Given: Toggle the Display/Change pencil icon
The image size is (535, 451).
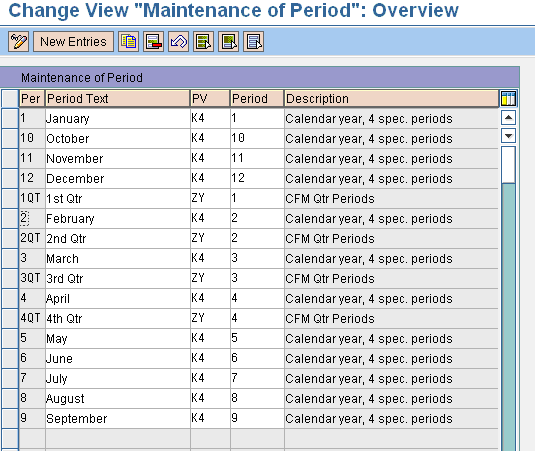Looking at the screenshot, I should pyautogui.click(x=18, y=42).
